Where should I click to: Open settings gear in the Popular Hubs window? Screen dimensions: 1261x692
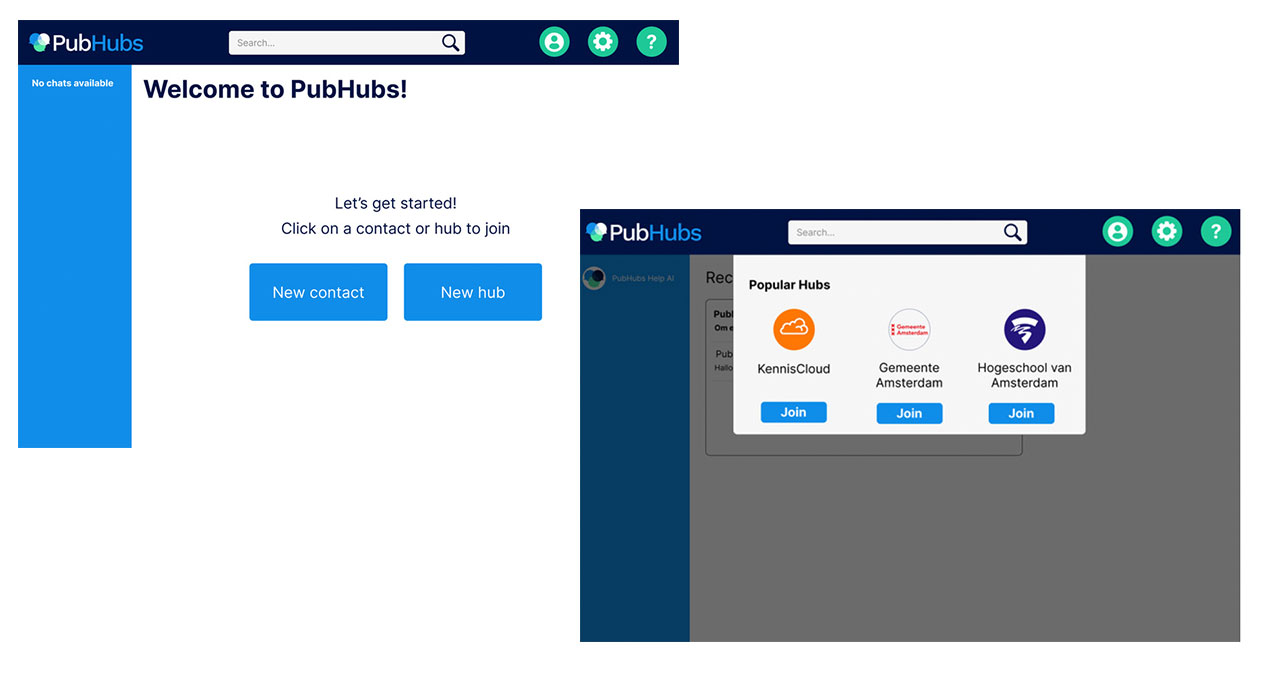[x=1167, y=232]
